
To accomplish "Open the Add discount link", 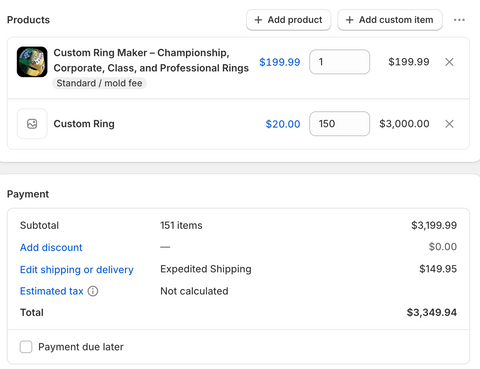I will point(51,247).
